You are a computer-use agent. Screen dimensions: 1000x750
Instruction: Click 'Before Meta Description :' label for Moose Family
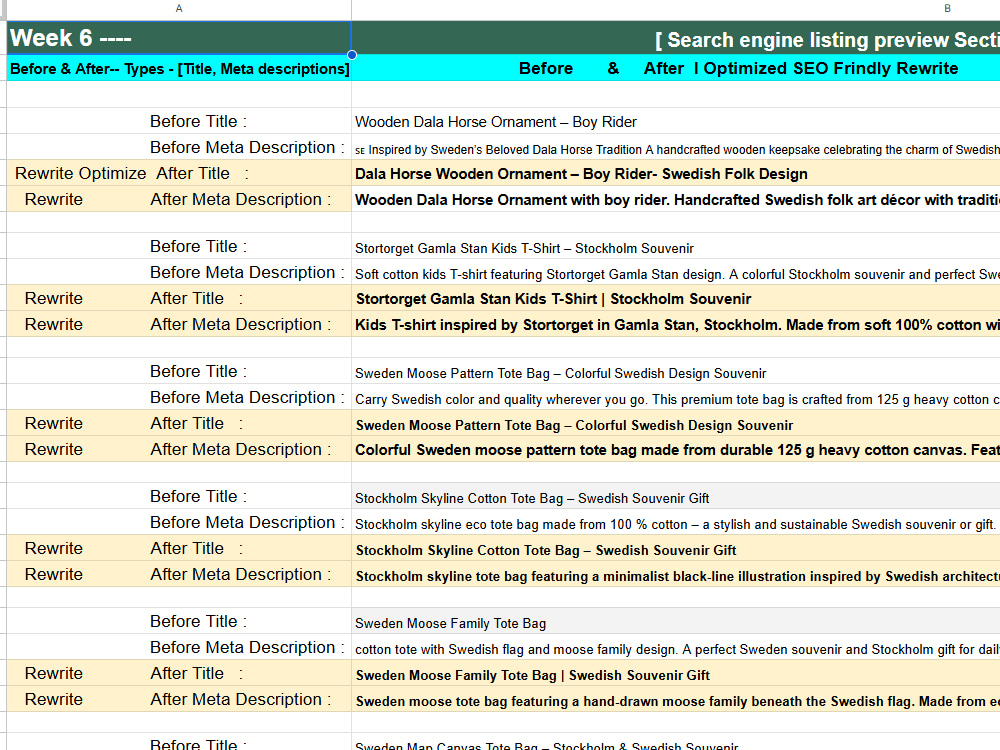coord(179,647)
